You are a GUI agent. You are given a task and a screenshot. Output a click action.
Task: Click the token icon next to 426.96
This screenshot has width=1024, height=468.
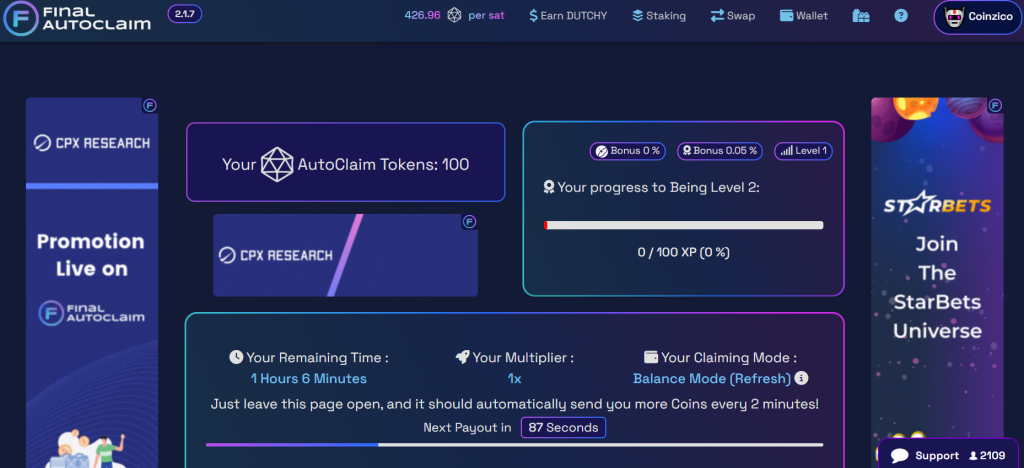(x=454, y=16)
